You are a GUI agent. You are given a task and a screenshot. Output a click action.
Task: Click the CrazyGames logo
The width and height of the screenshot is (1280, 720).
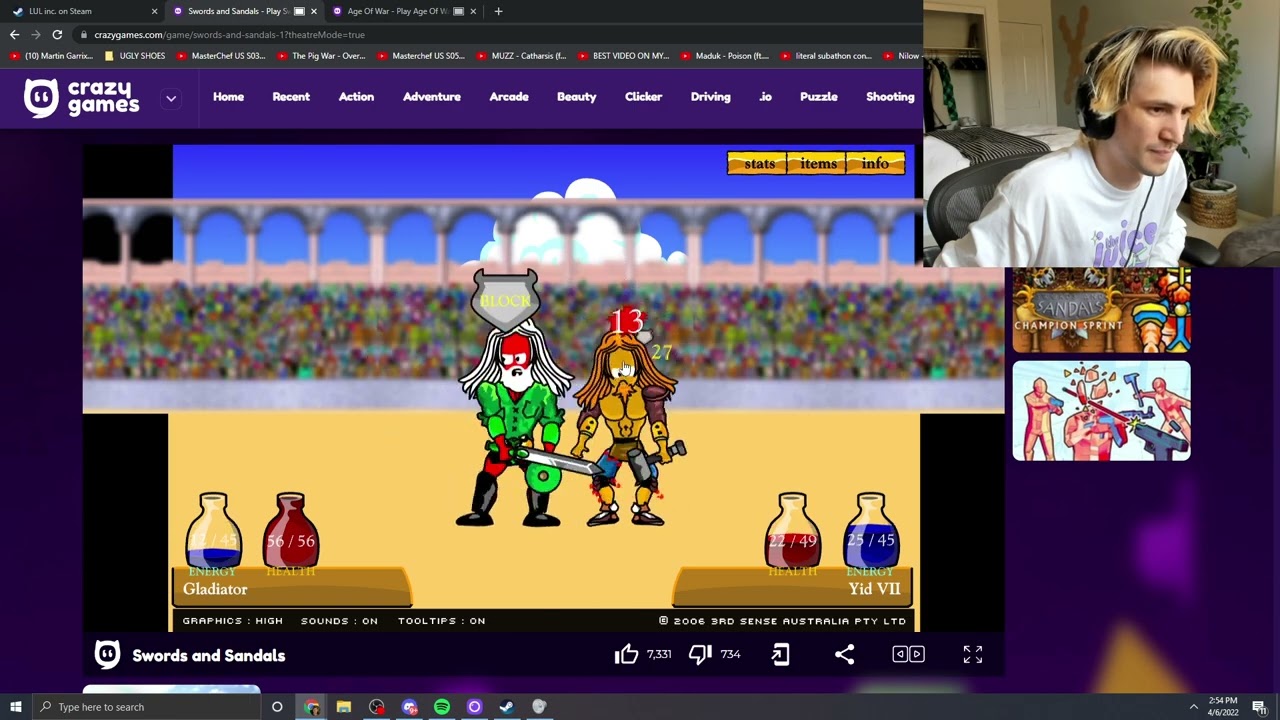[82, 98]
